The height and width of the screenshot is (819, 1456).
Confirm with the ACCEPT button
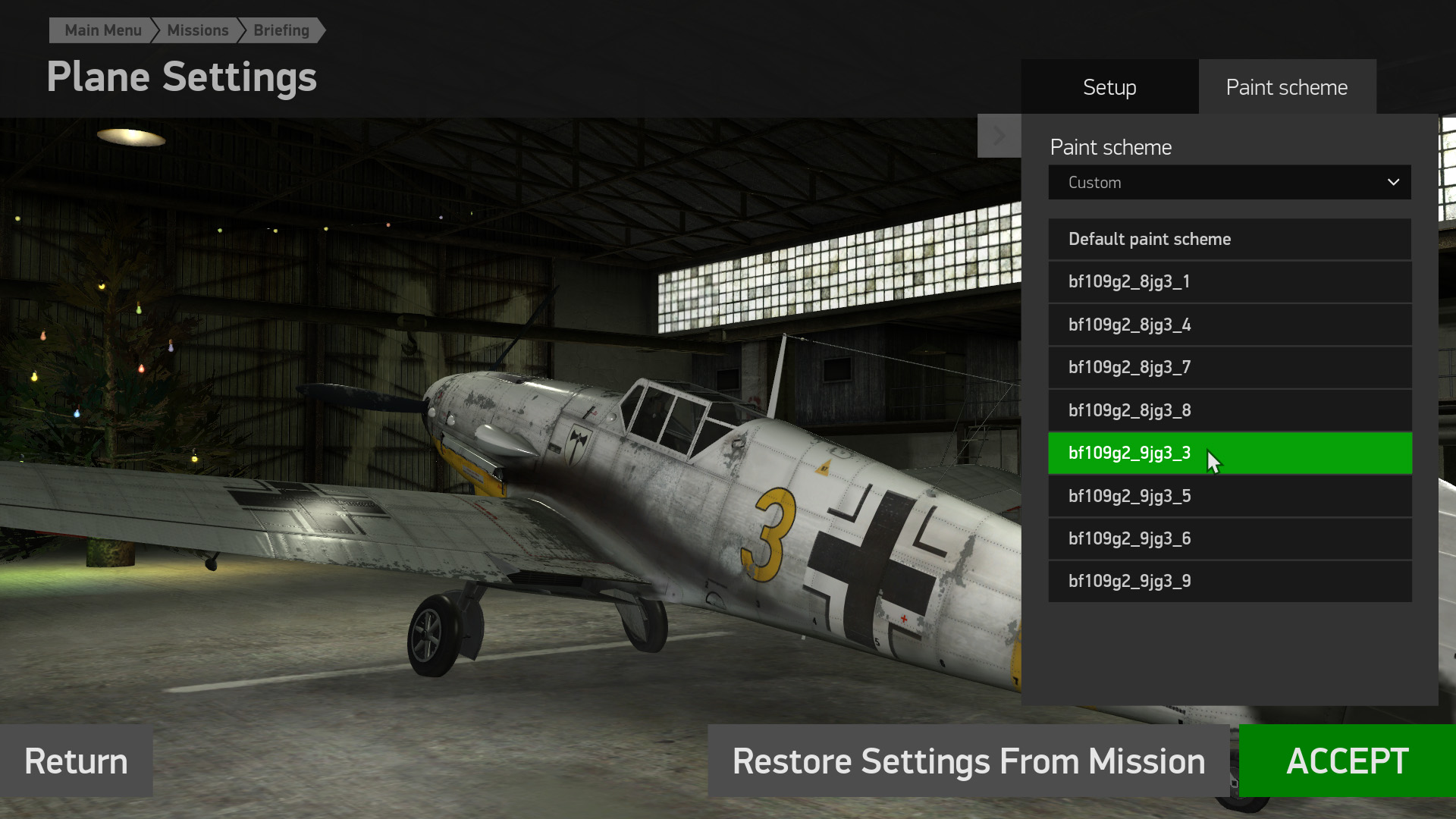tap(1348, 761)
